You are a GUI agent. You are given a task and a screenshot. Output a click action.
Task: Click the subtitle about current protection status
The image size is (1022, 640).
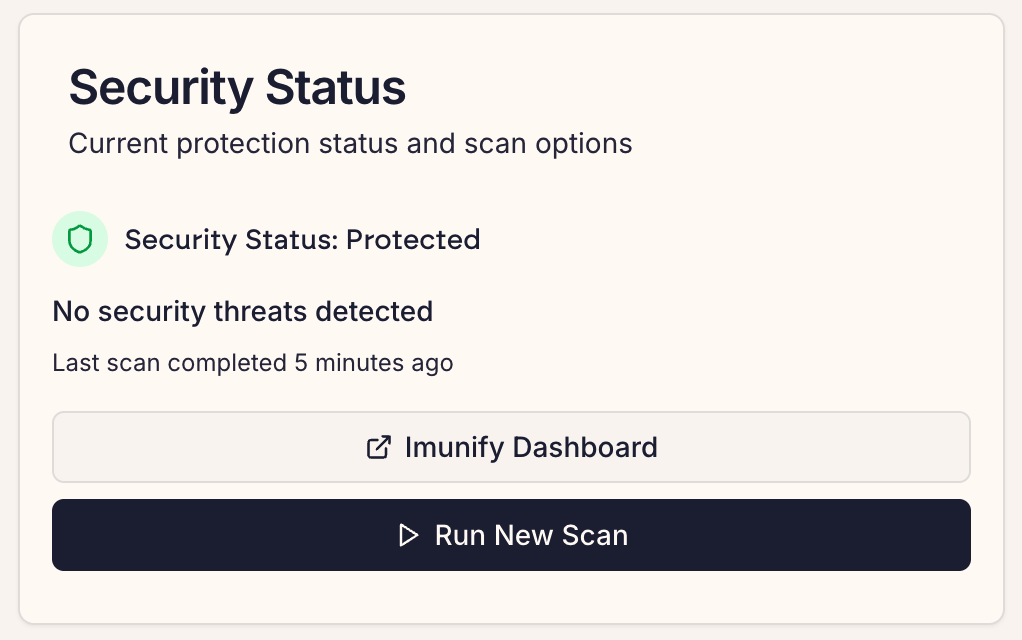point(350,144)
